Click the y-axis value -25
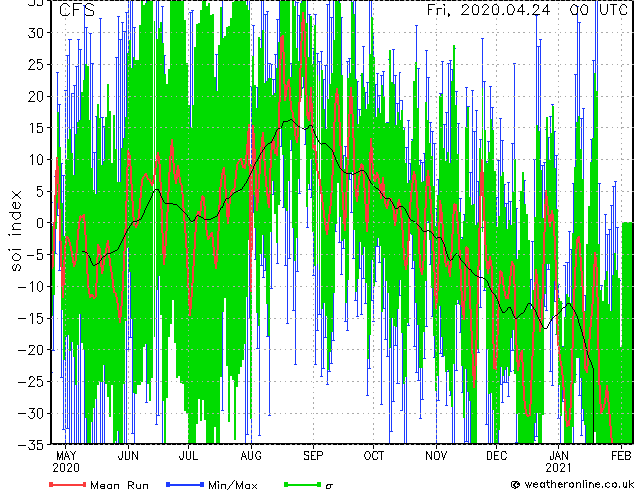This screenshot has height=490, width=634. pyautogui.click(x=32, y=382)
